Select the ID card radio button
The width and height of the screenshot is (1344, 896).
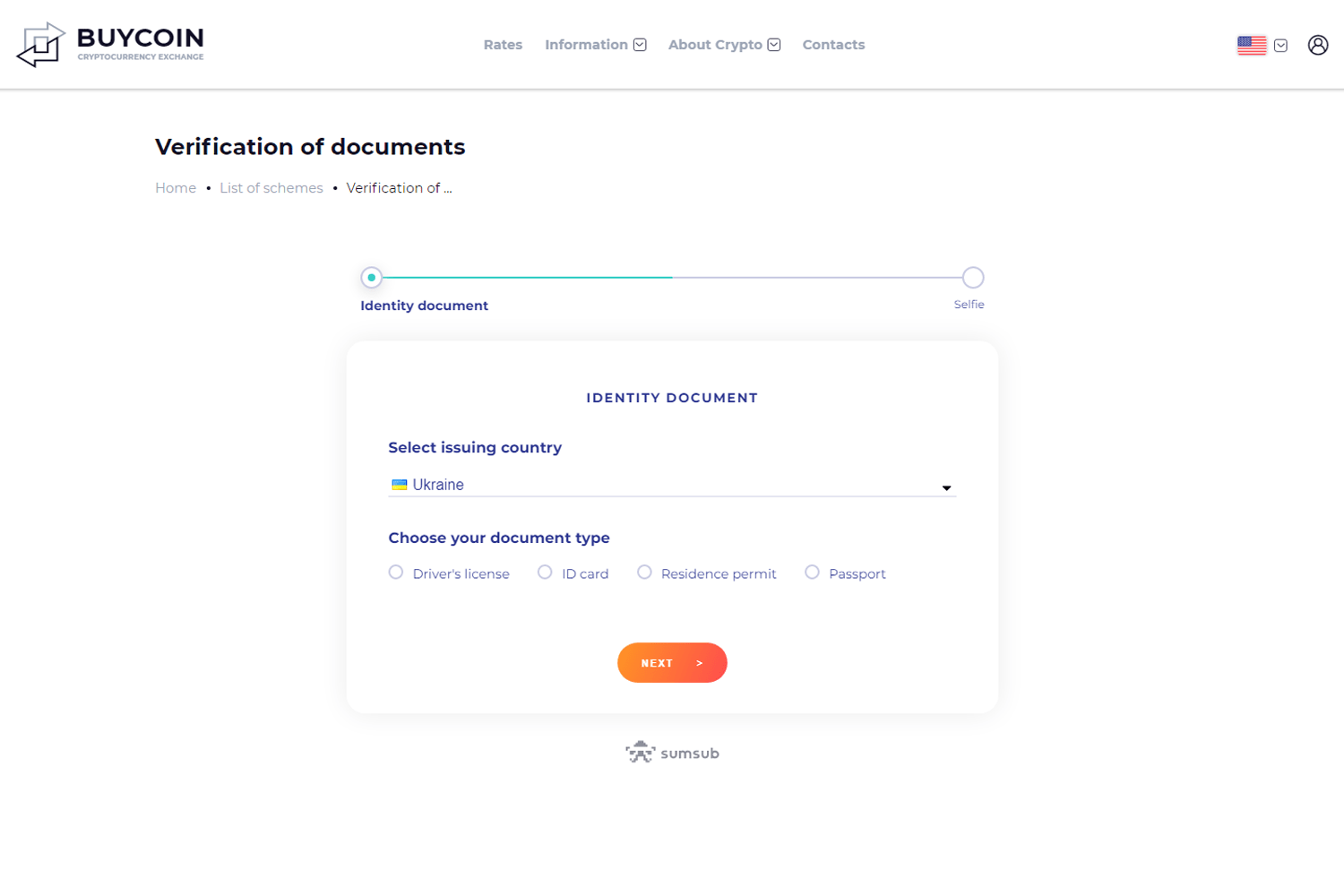tap(545, 573)
